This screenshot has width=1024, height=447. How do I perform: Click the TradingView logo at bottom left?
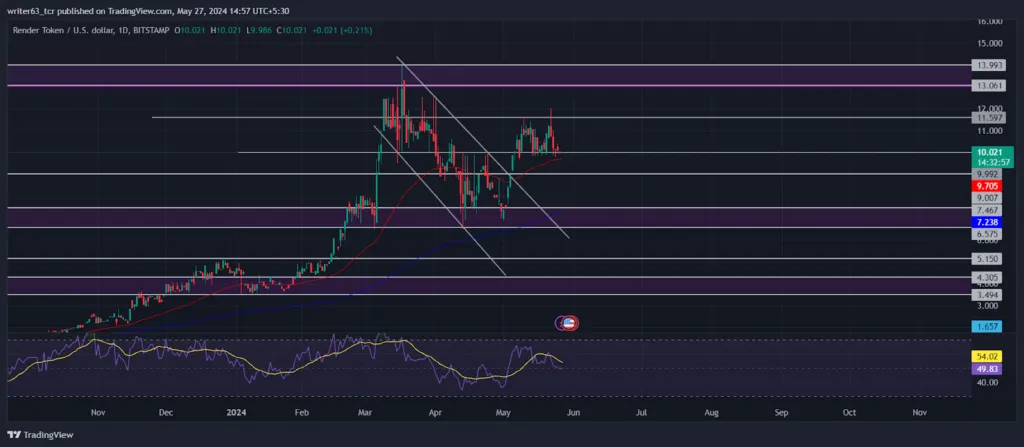coord(40,435)
